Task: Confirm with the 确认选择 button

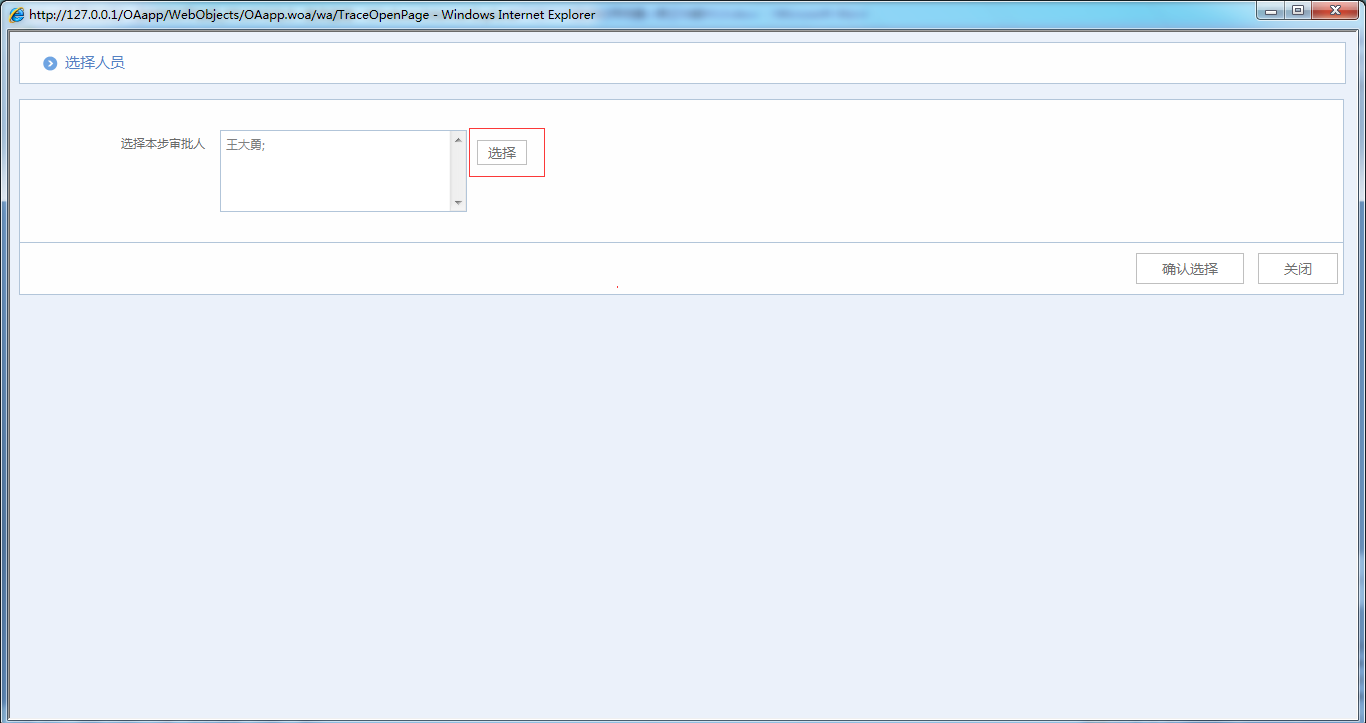Action: coord(1189,269)
